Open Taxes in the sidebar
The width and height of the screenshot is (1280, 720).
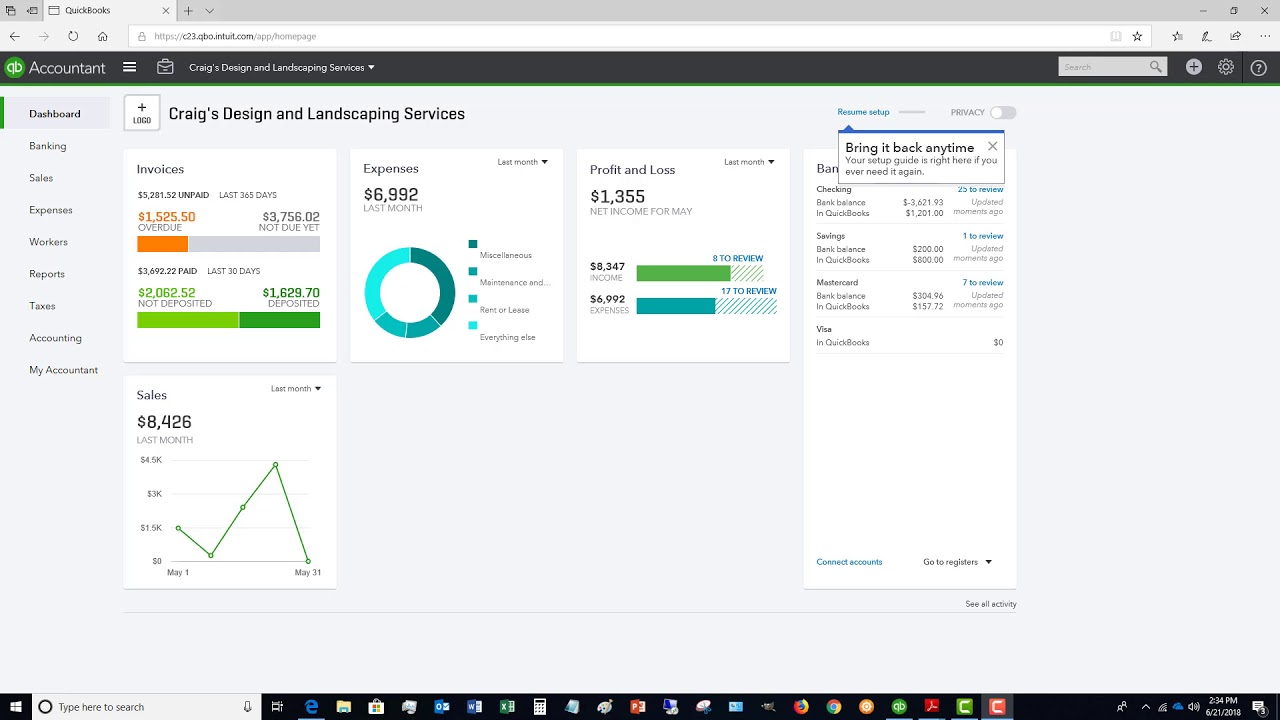tap(42, 306)
